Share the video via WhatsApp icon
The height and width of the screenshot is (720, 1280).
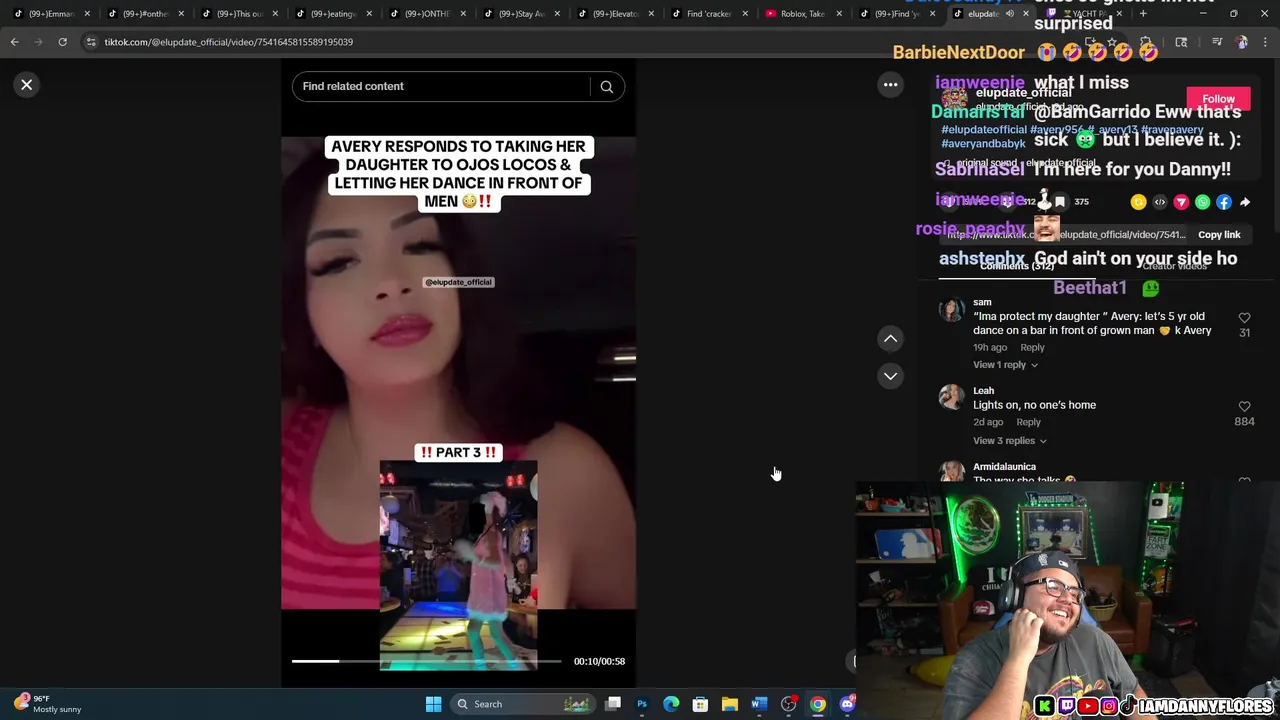(1202, 202)
